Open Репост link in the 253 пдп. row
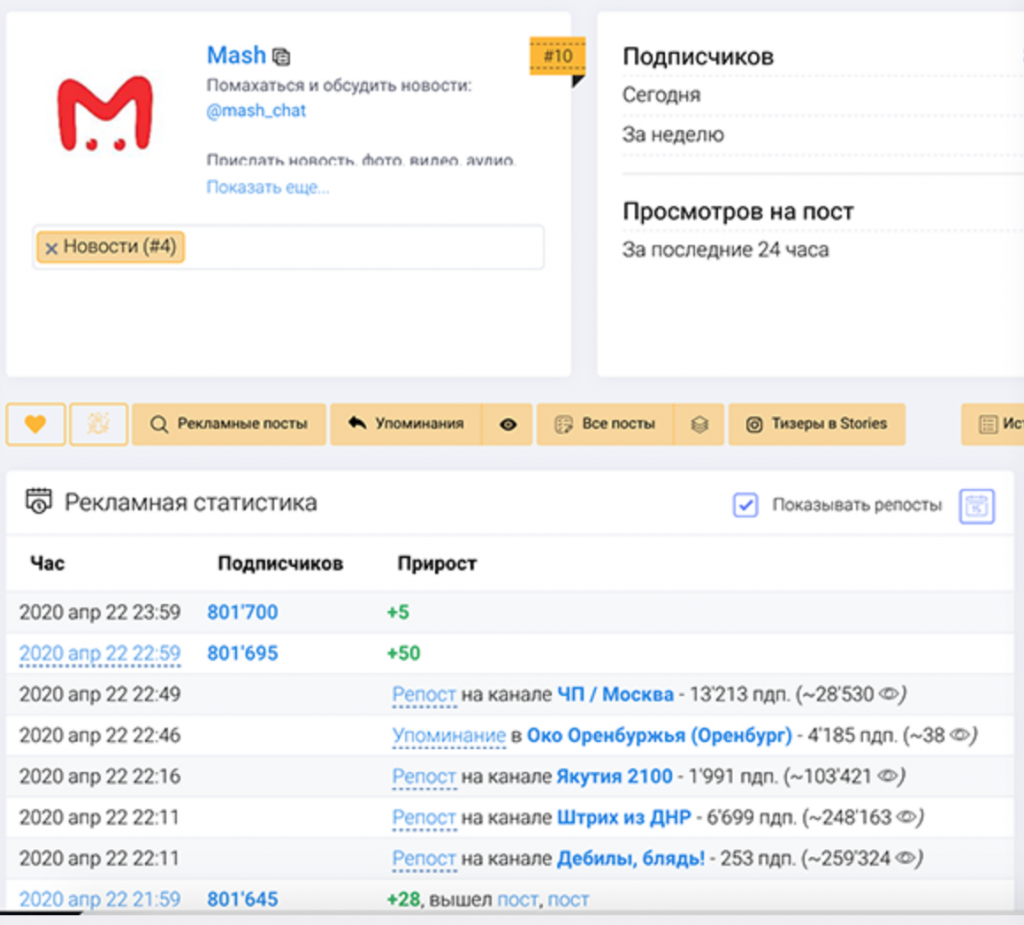Screen dimensions: 1024x925 [424, 859]
